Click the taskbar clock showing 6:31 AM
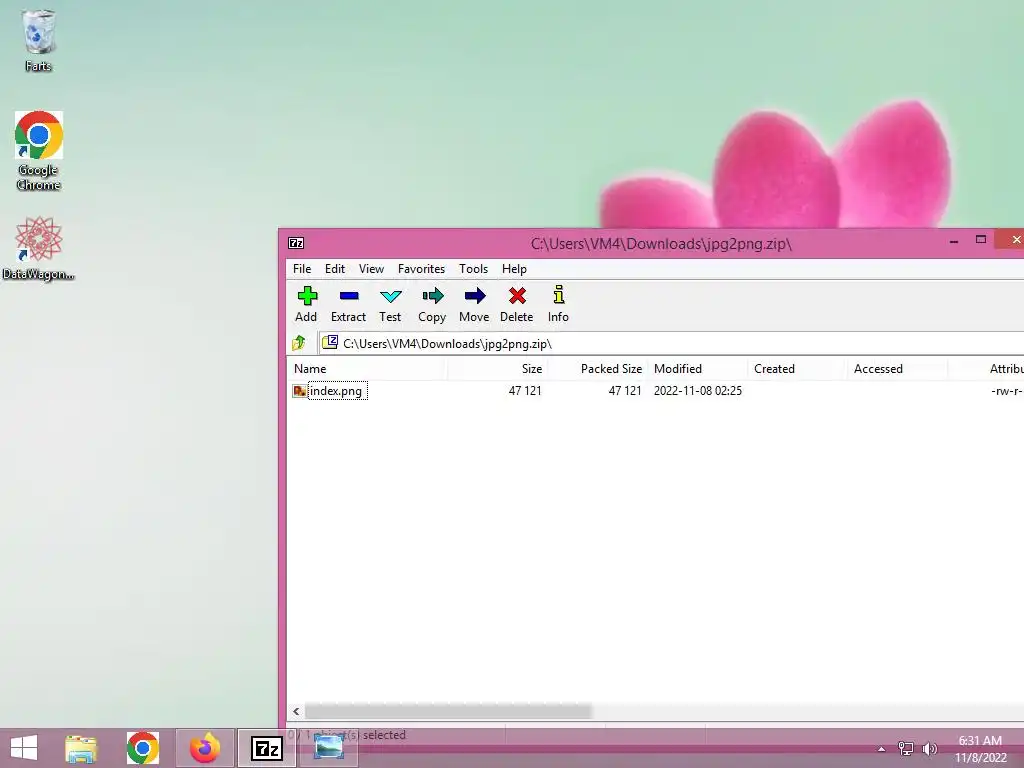This screenshot has width=1024, height=768. (x=980, y=749)
